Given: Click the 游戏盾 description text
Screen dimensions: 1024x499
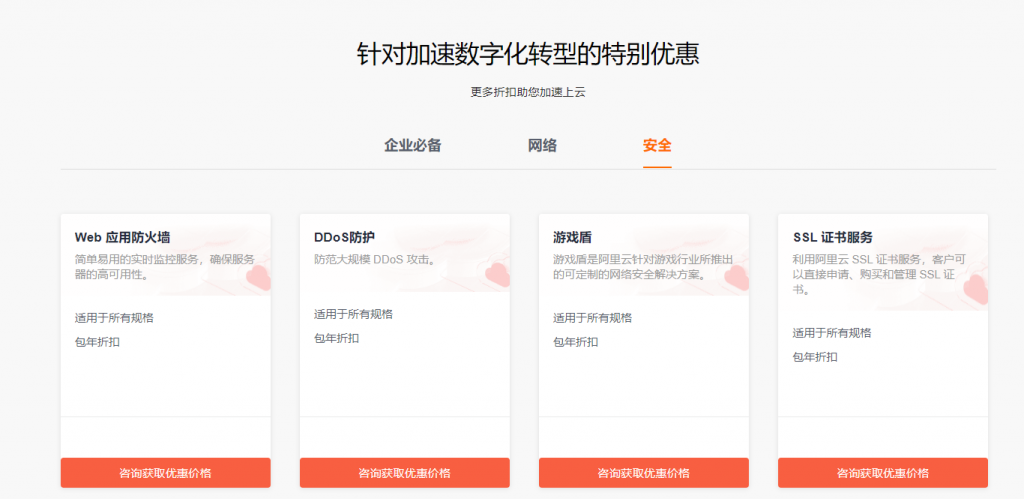Looking at the screenshot, I should (643, 267).
